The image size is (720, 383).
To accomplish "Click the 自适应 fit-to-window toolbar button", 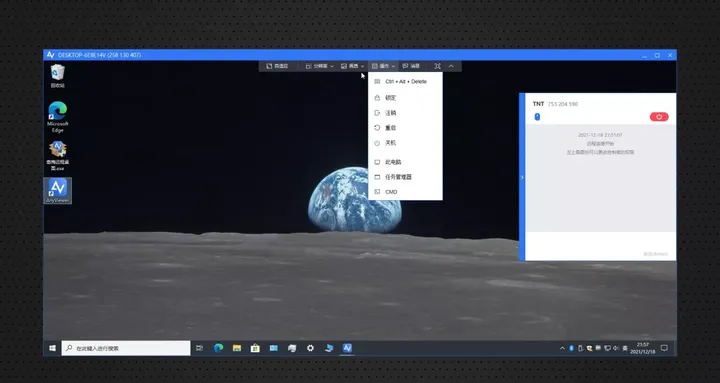I will coord(277,66).
